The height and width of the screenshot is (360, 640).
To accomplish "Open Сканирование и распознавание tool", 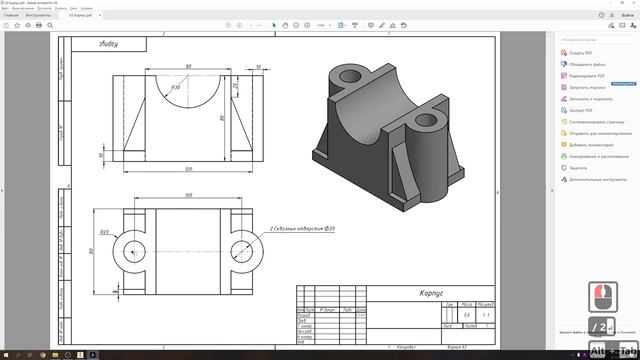I will tap(595, 156).
